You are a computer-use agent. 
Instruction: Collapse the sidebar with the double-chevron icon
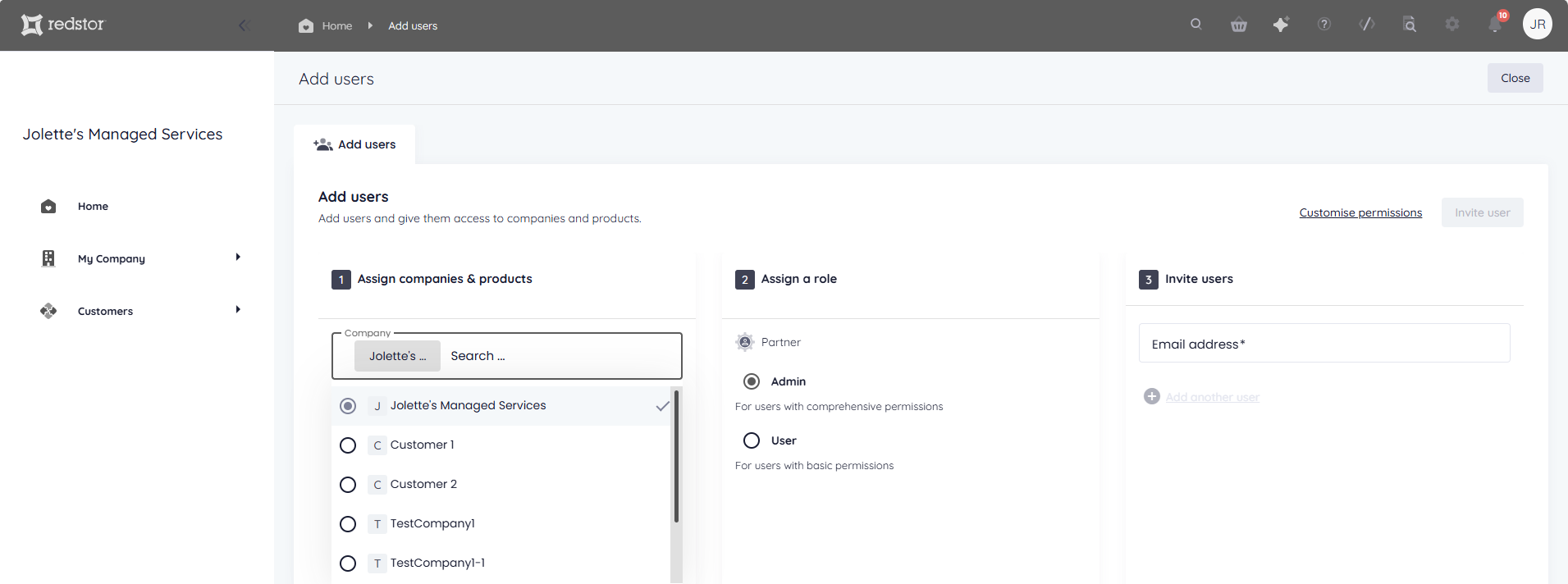[x=244, y=25]
